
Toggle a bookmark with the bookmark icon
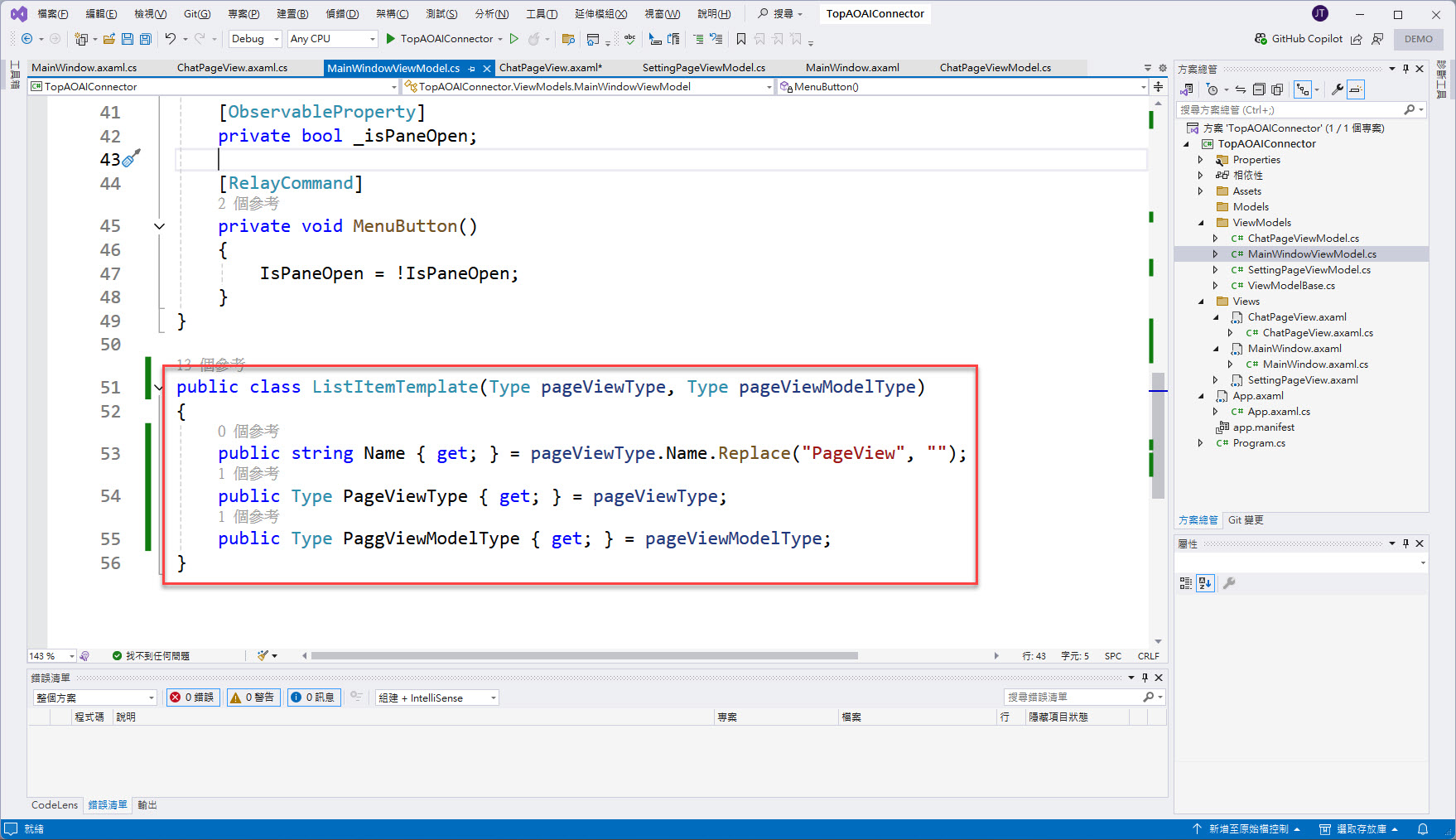click(x=741, y=39)
